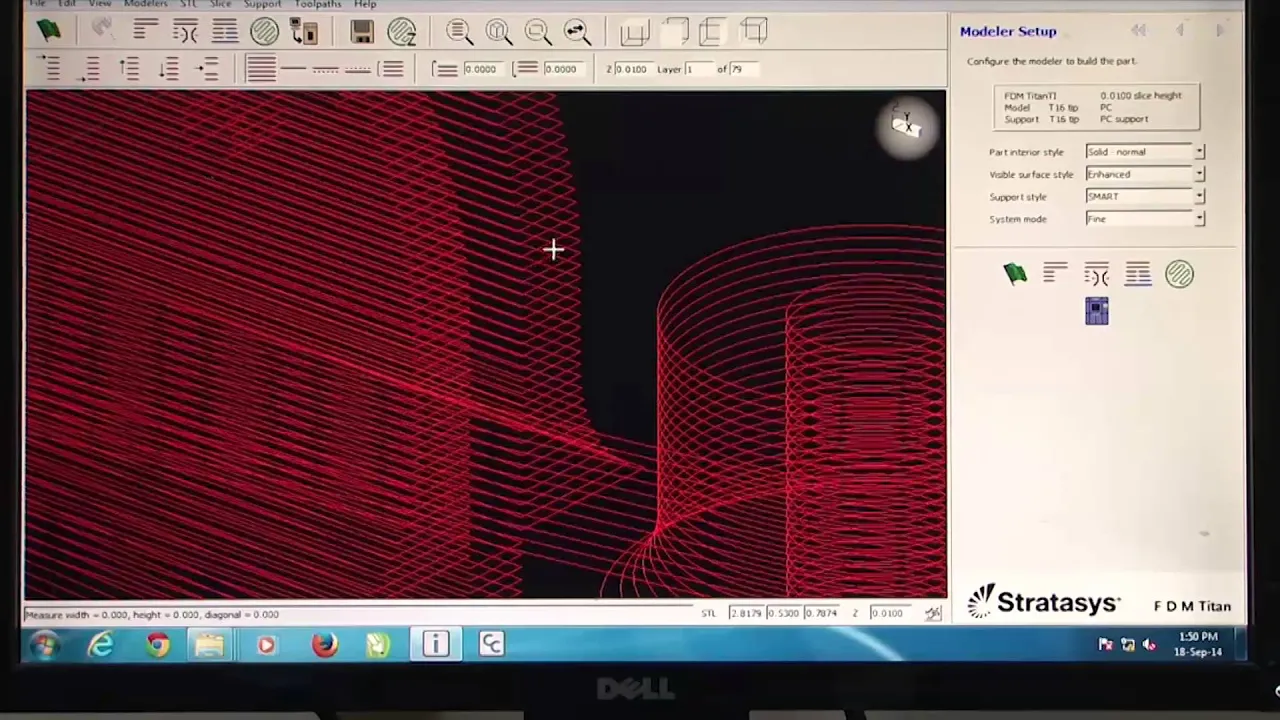This screenshot has height=720, width=1280.
Task: Select the second cube view icon
Action: pos(675,32)
